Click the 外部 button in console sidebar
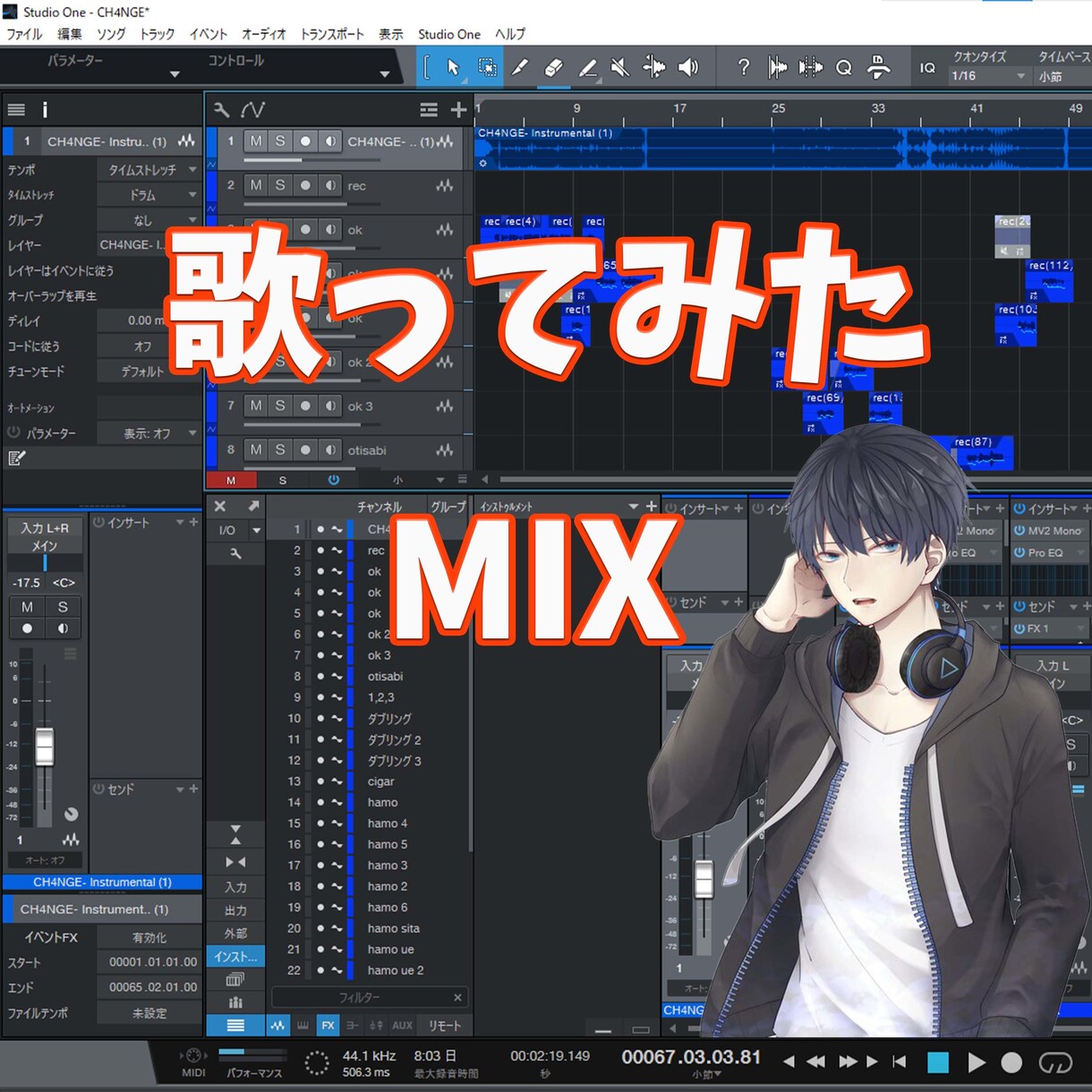1092x1092 pixels. tap(235, 934)
